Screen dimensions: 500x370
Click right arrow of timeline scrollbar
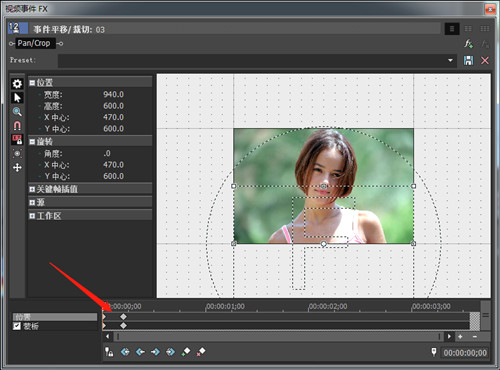click(449, 337)
